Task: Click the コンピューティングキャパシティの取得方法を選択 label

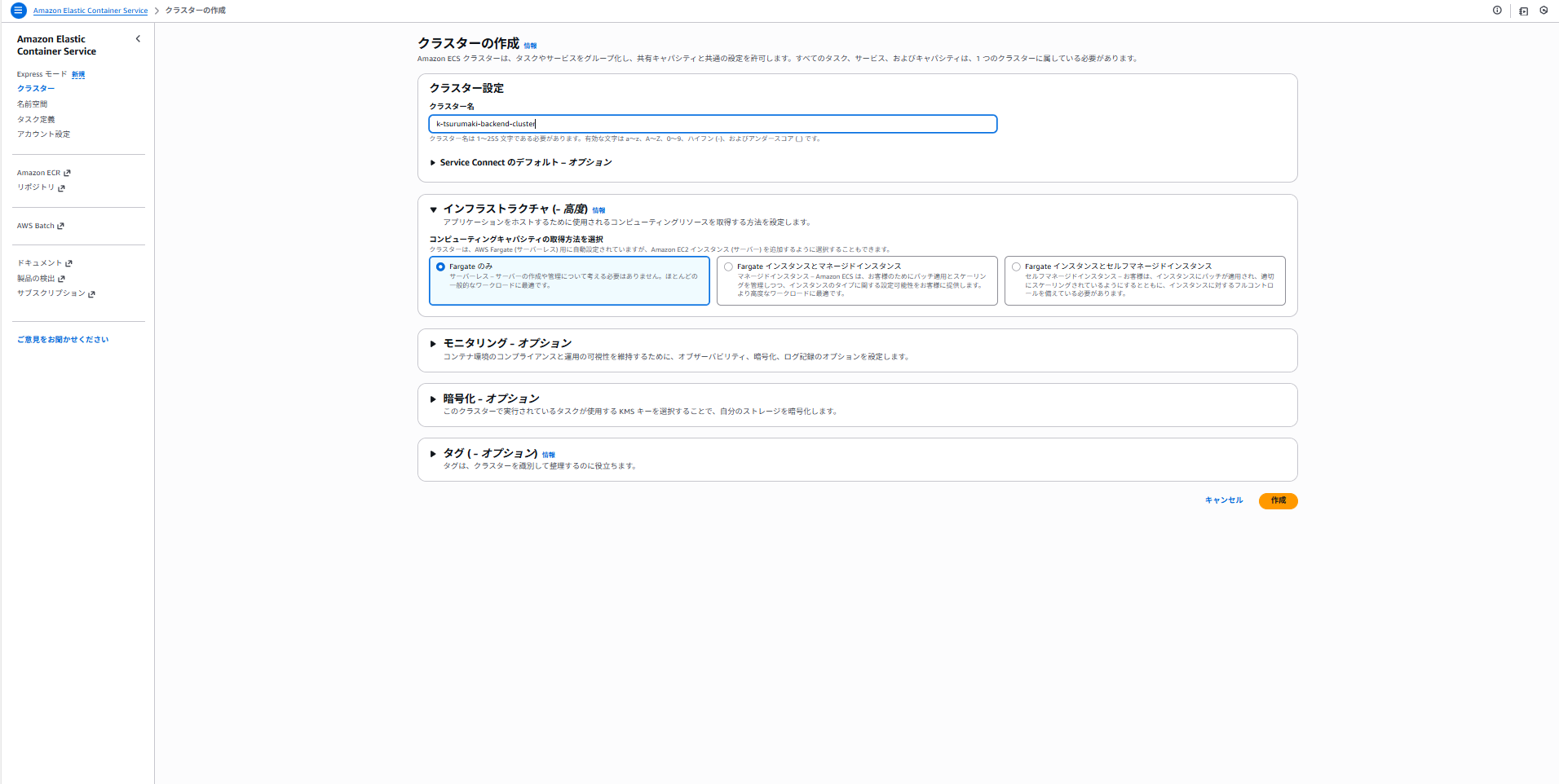Action: pyautogui.click(x=516, y=240)
